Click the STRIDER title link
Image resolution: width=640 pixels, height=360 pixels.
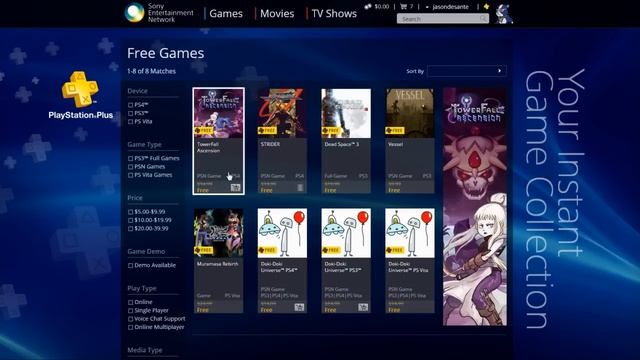[x=270, y=144]
